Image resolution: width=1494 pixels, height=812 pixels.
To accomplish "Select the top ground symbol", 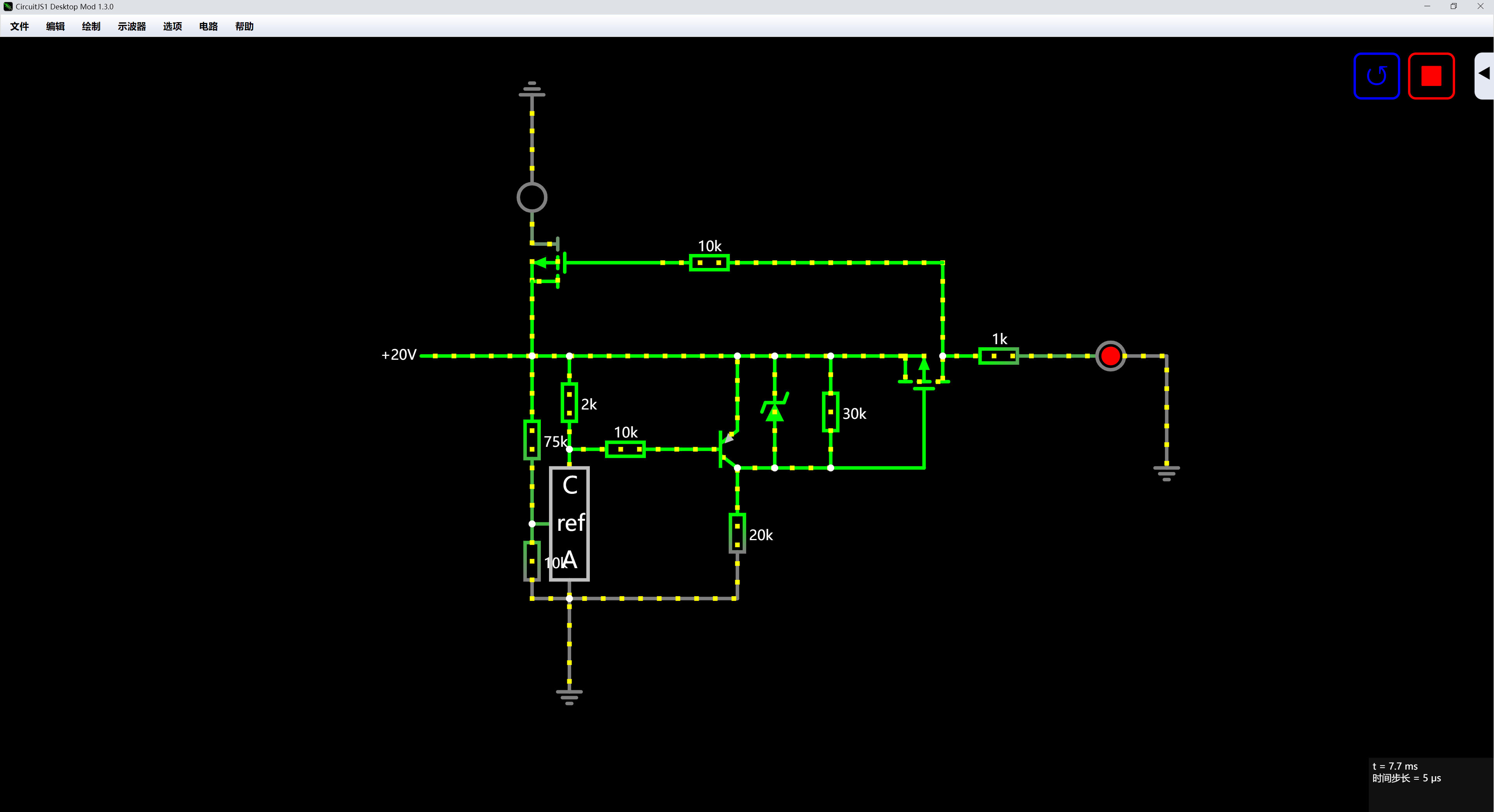I will [x=532, y=90].
